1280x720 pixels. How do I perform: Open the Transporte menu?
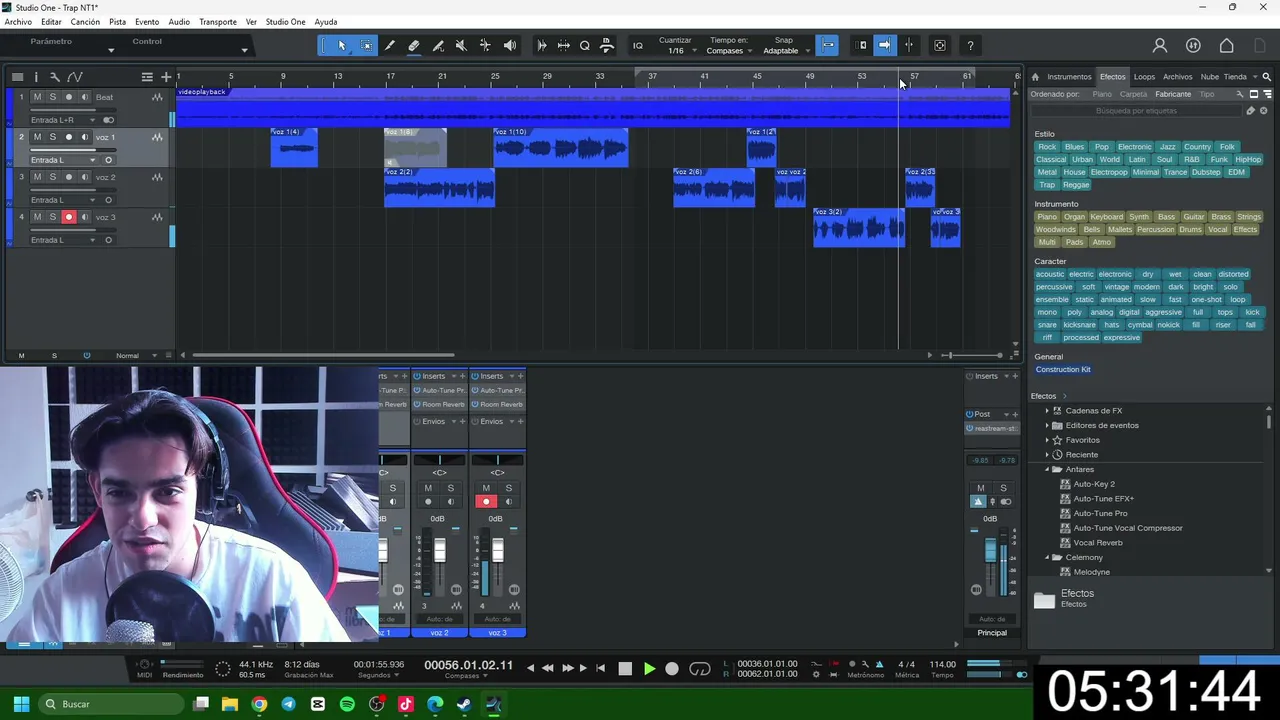(218, 22)
